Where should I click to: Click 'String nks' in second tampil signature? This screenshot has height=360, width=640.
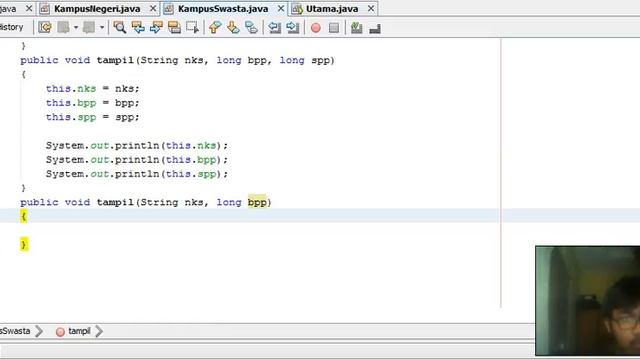pos(171,202)
